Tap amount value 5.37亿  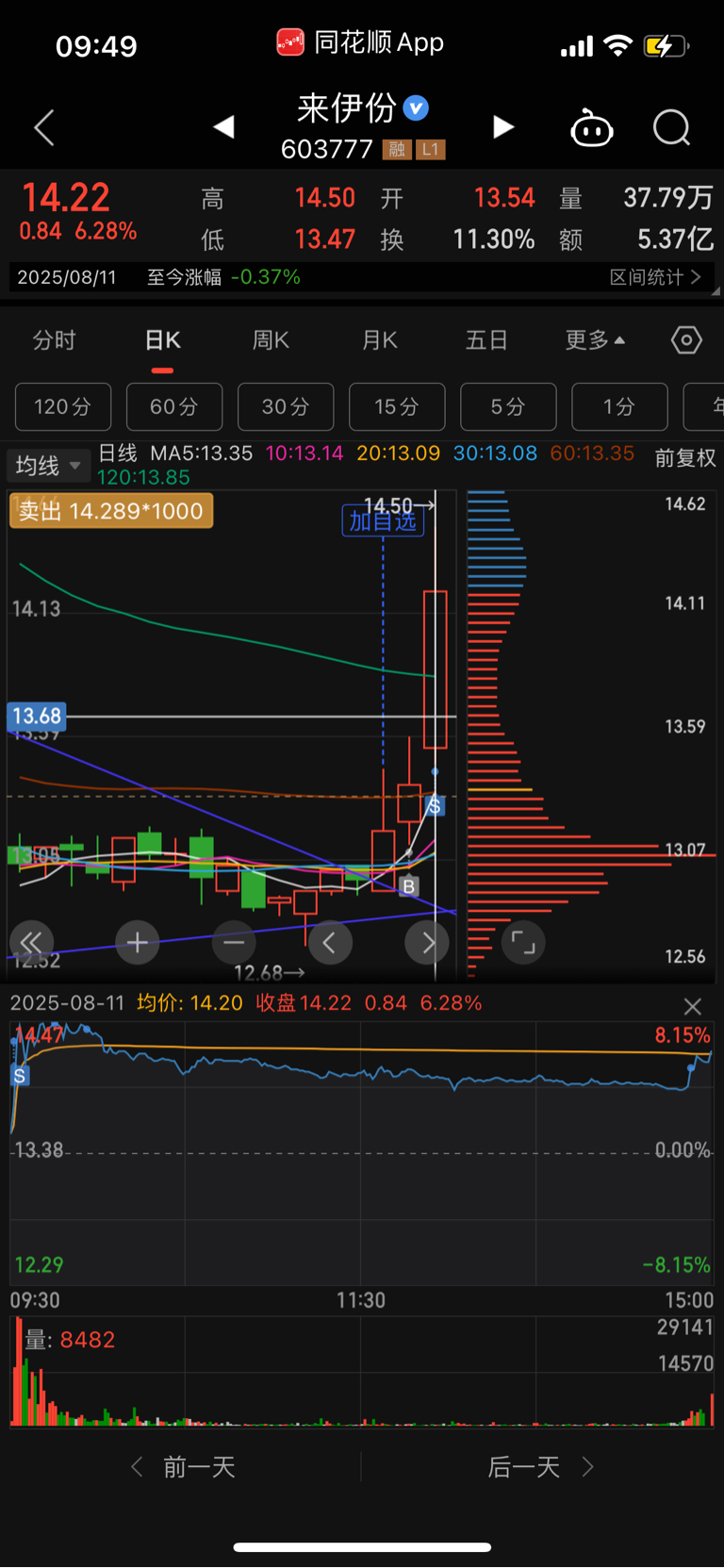point(675,239)
